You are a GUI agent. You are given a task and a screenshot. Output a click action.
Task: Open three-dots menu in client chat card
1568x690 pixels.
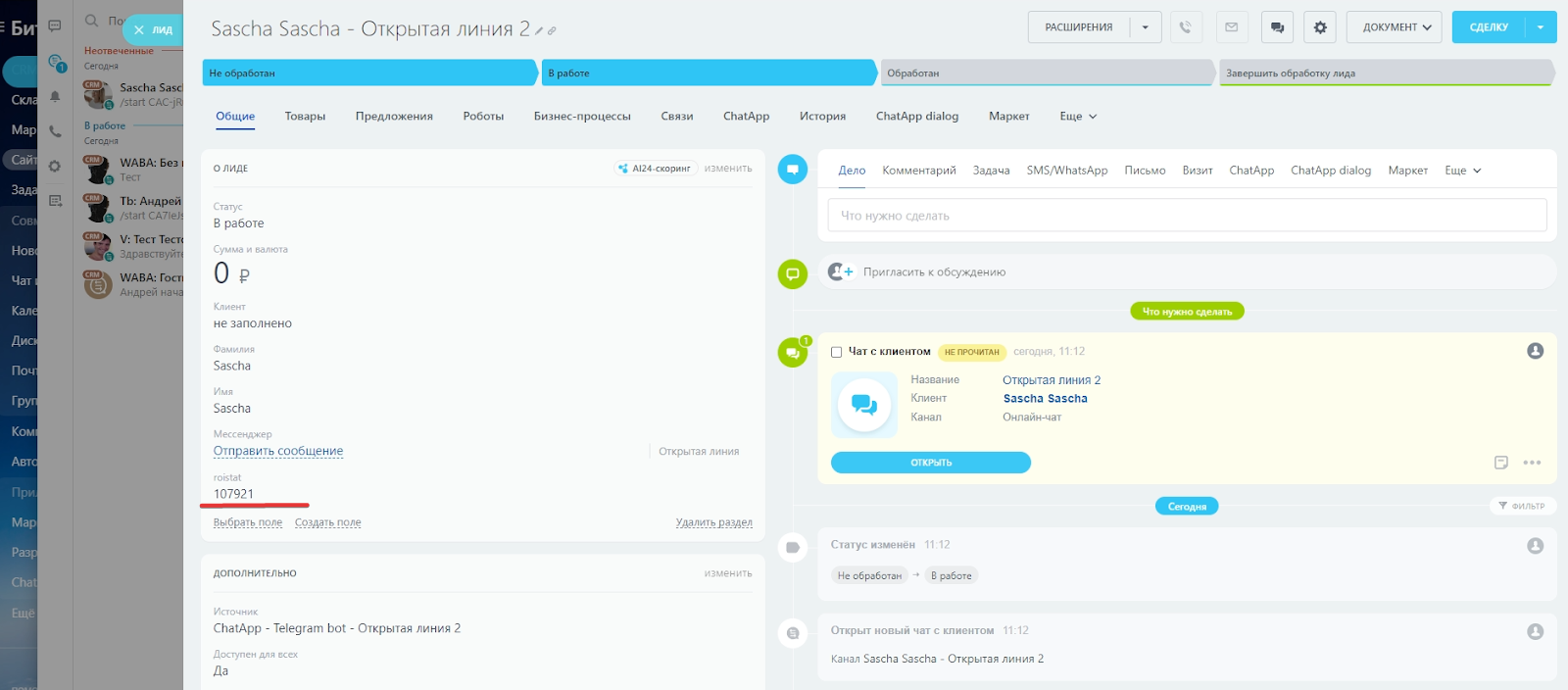click(1532, 463)
